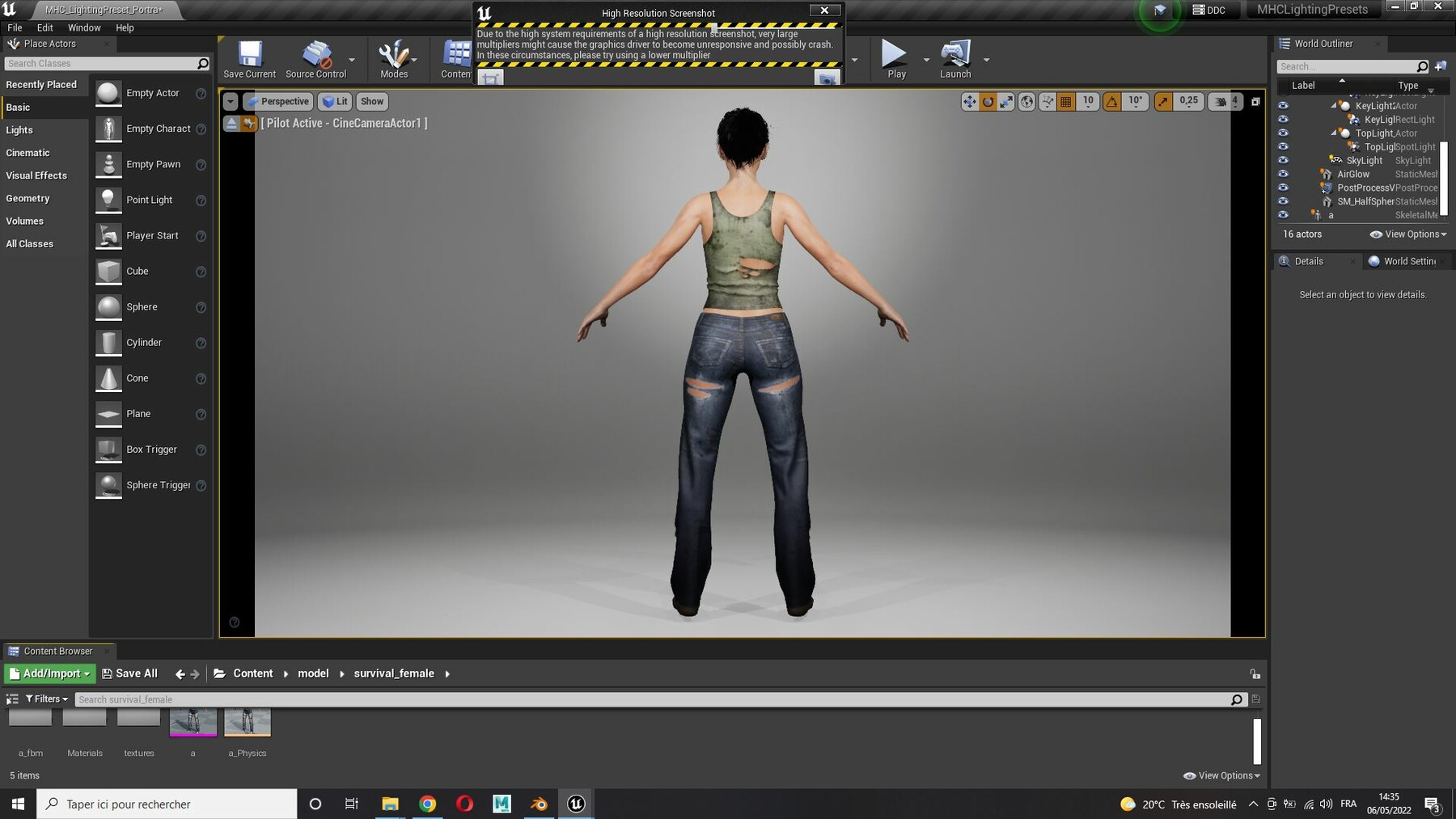Maximize or restore the viewport
This screenshot has height=819, width=1456.
click(x=1255, y=101)
